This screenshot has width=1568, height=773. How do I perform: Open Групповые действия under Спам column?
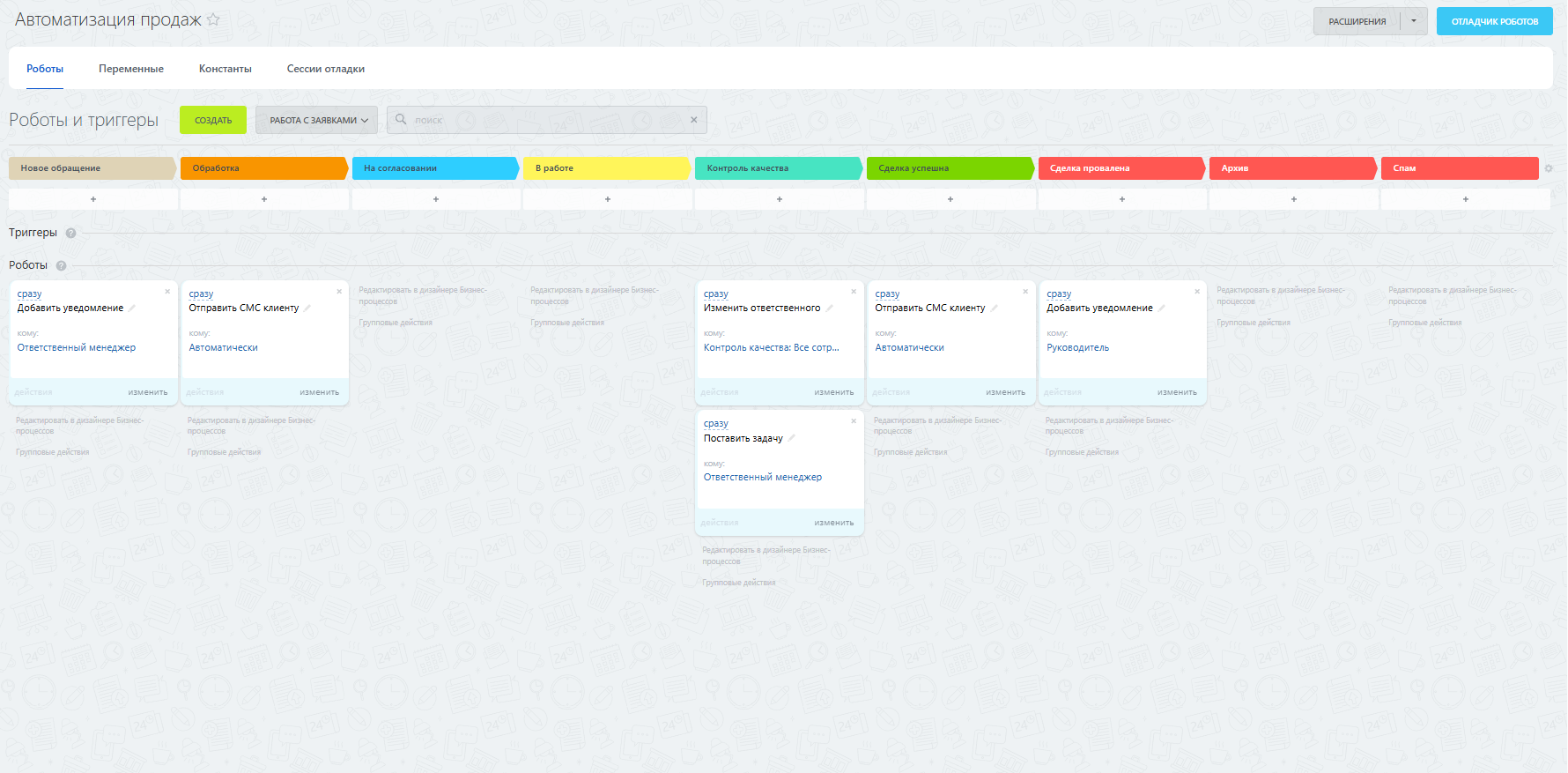point(1425,323)
